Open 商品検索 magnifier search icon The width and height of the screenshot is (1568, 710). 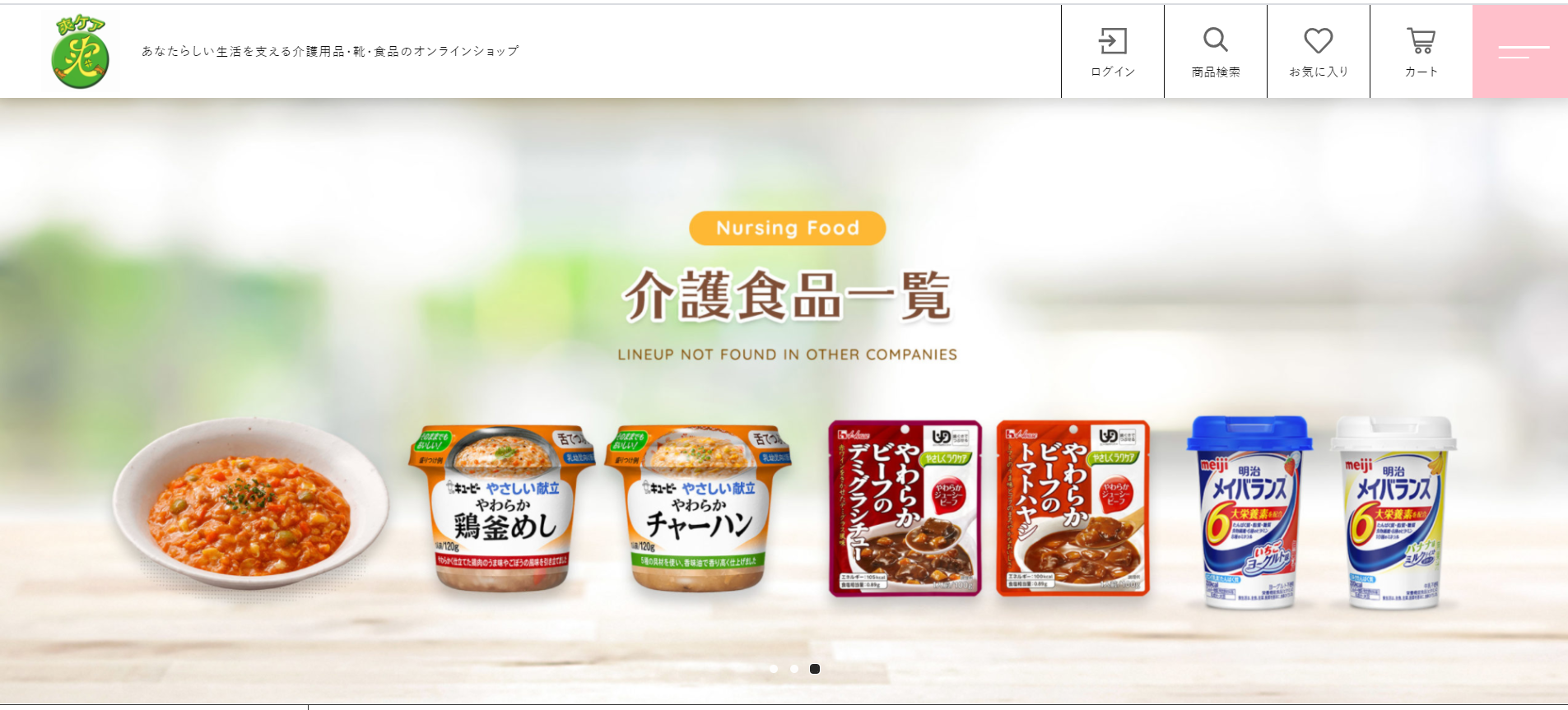1216,52
